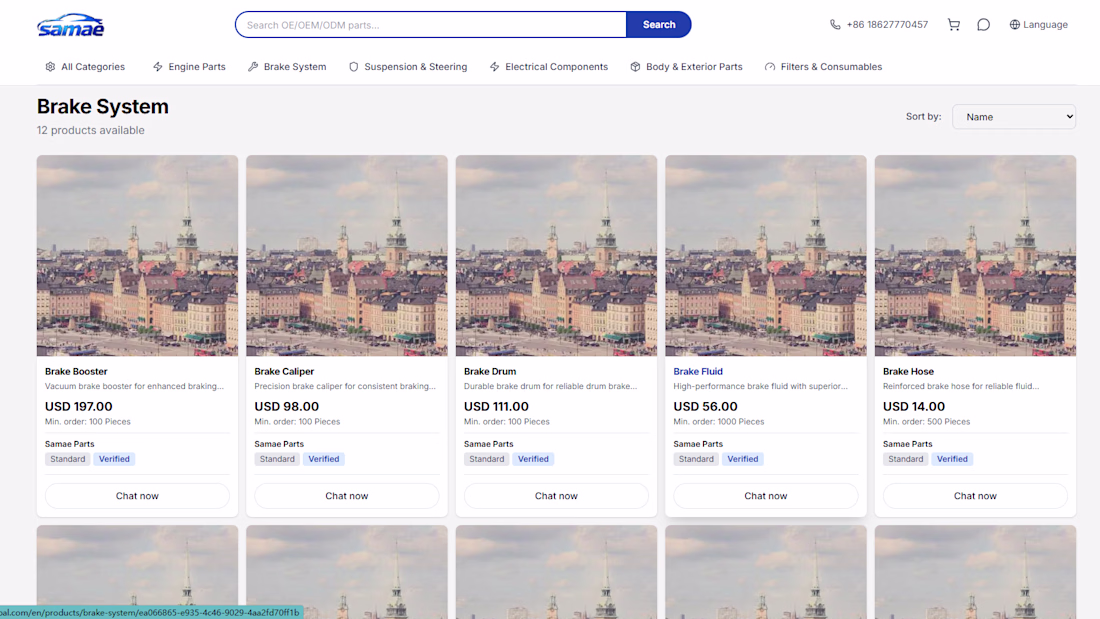Click the Brake Booster product image

(137, 255)
